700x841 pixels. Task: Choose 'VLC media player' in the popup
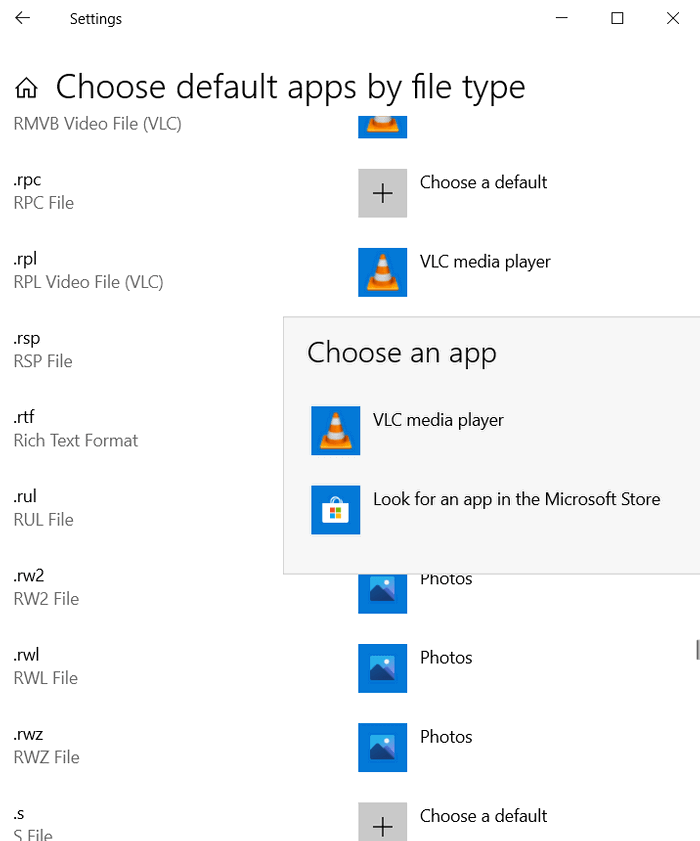pos(438,420)
